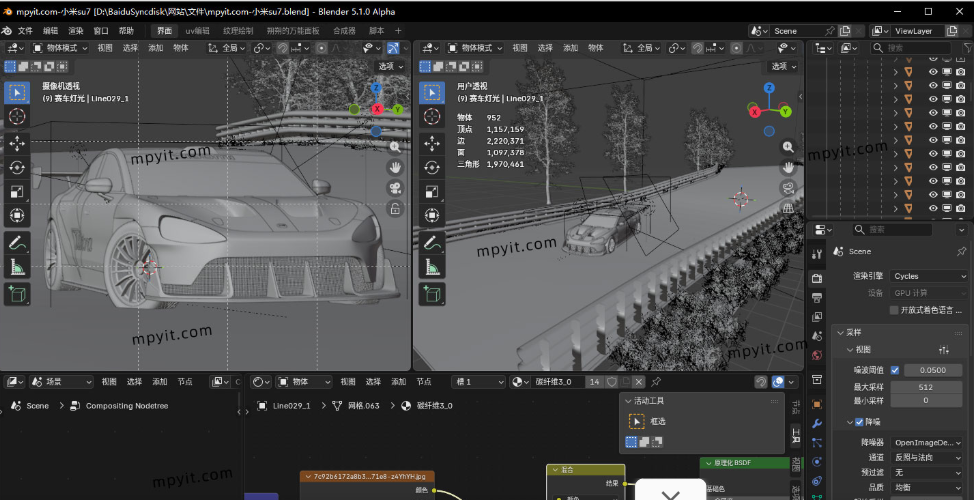The image size is (974, 500).
Task: Click zoom magnifier in user perspective viewport
Action: click(x=788, y=147)
